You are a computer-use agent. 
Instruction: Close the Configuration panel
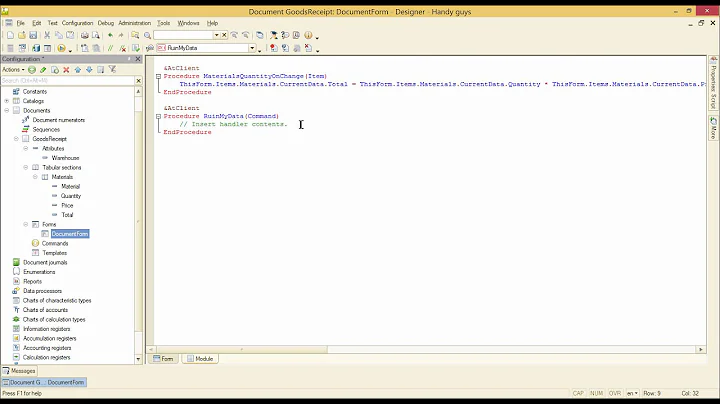[x=138, y=59]
